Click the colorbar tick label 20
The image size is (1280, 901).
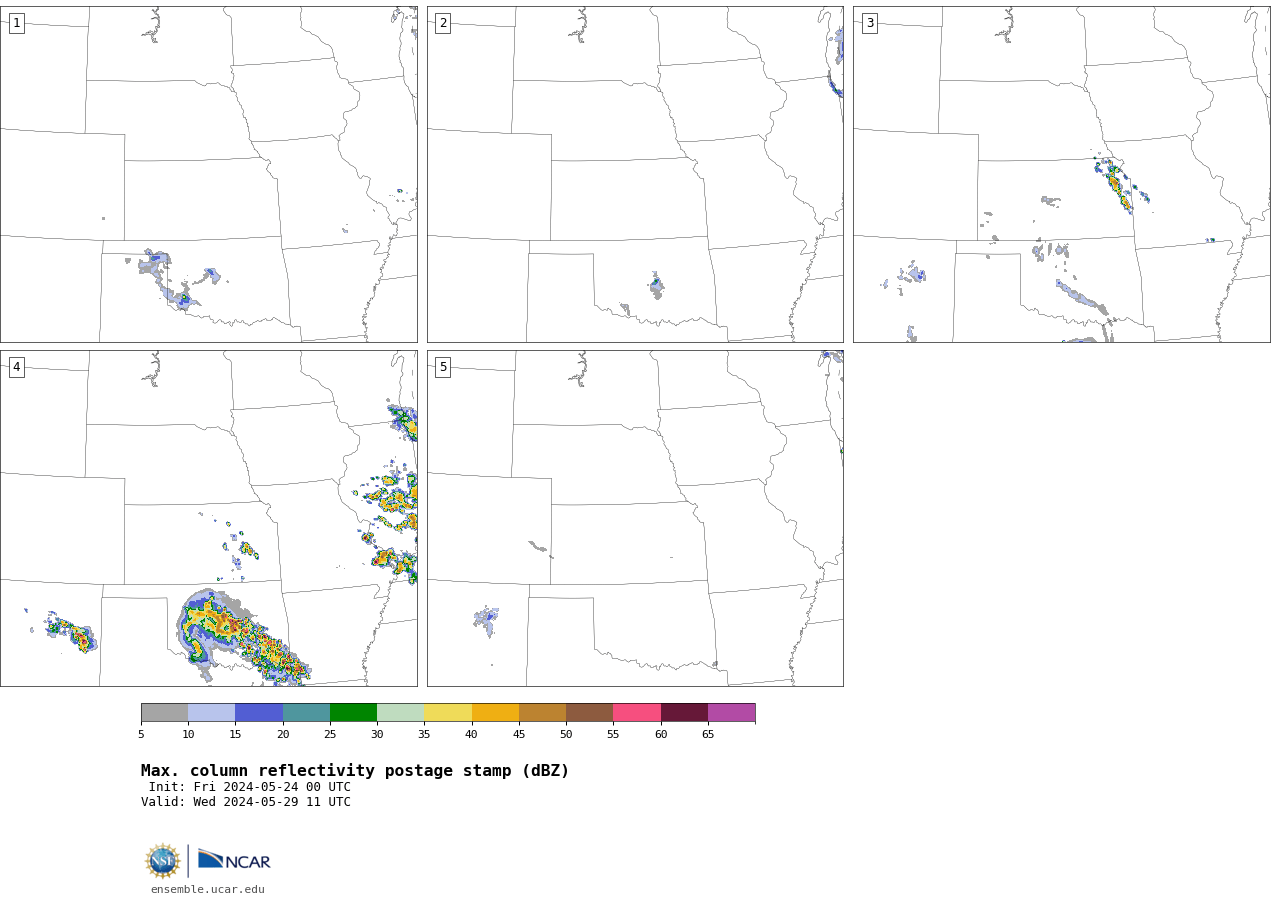pos(283,735)
